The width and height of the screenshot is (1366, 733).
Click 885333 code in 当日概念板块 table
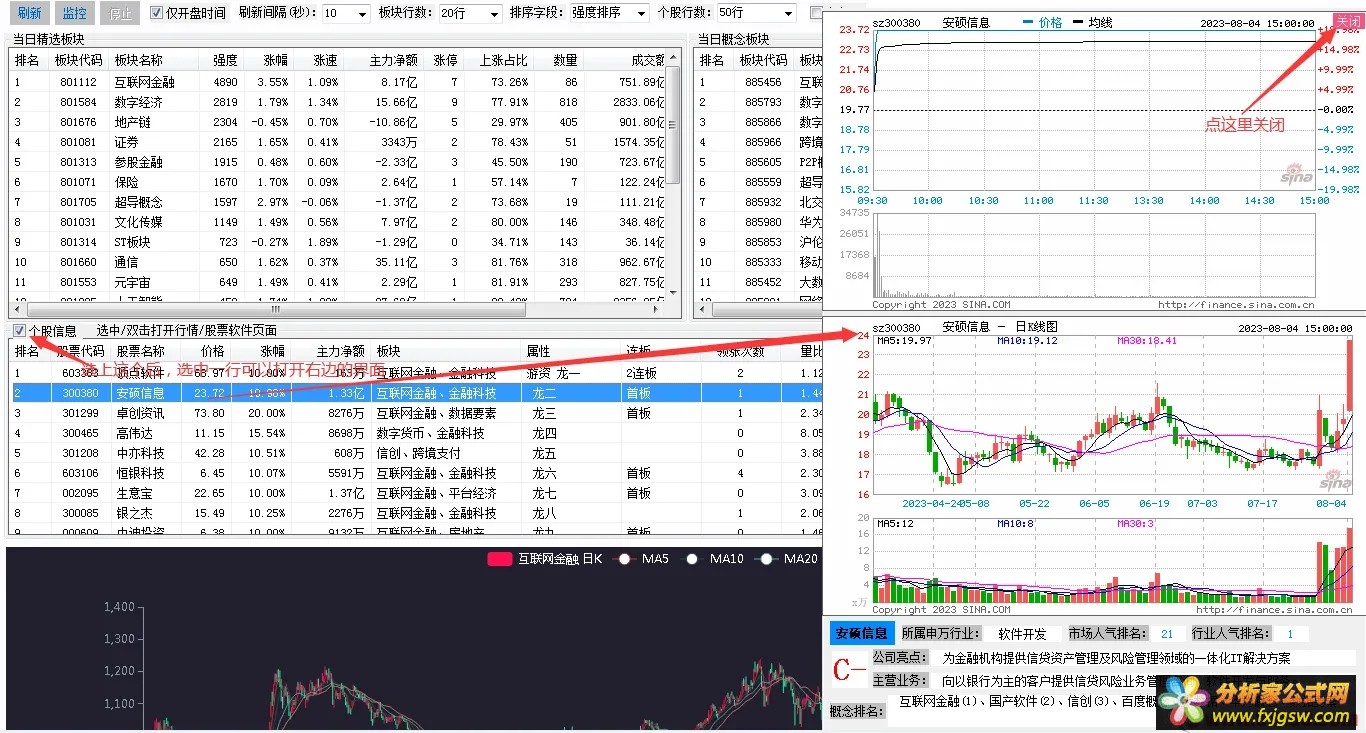764,262
